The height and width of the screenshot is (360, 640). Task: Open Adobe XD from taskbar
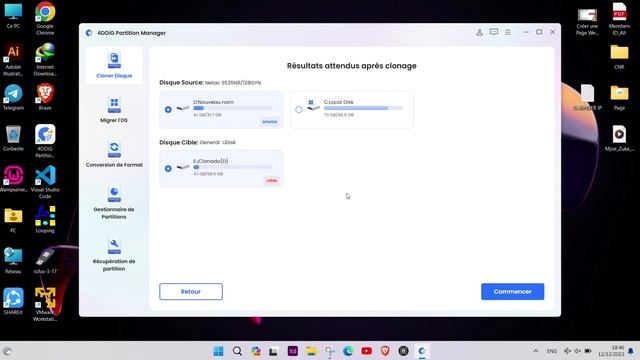[x=293, y=351]
